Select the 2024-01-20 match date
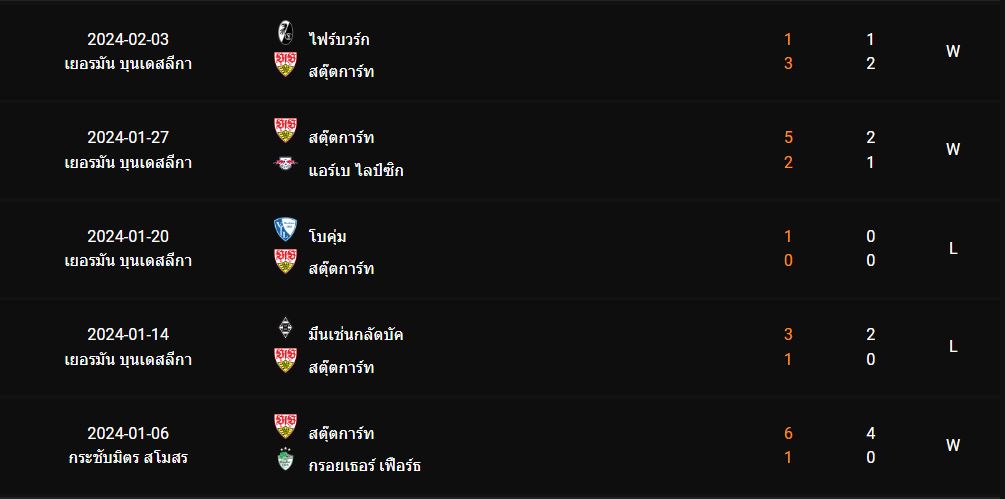1005x499 pixels. (x=128, y=236)
